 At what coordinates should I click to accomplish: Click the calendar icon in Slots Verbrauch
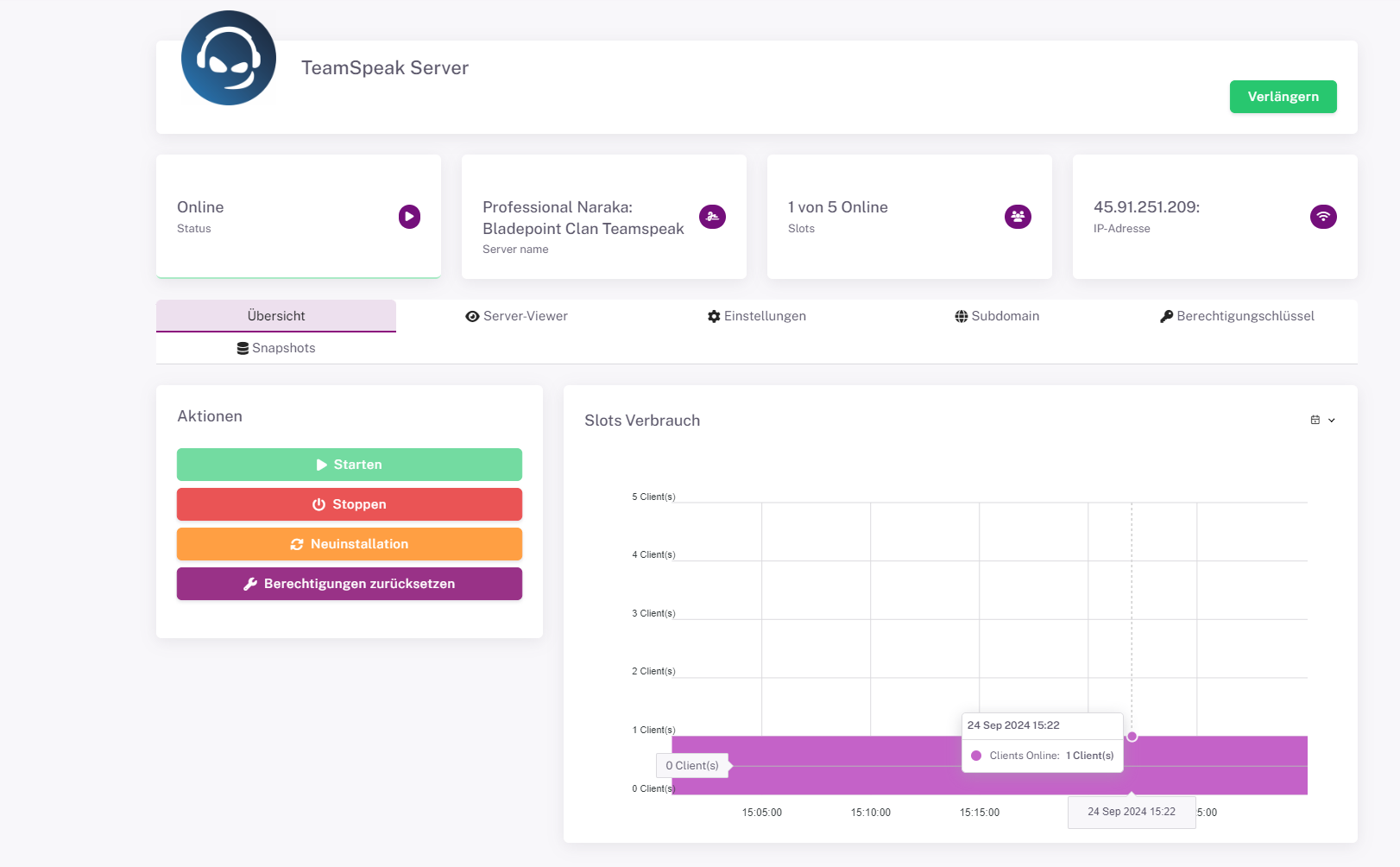point(1315,420)
